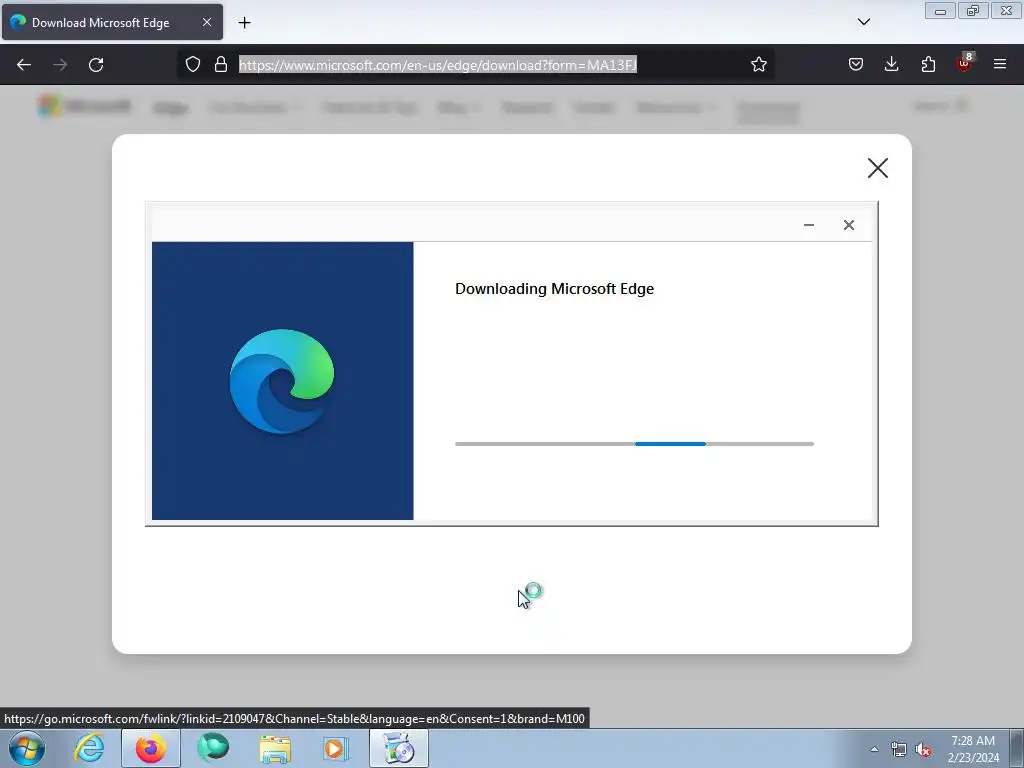Image resolution: width=1024 pixels, height=768 pixels.
Task: Reload the current page
Action: [x=96, y=65]
